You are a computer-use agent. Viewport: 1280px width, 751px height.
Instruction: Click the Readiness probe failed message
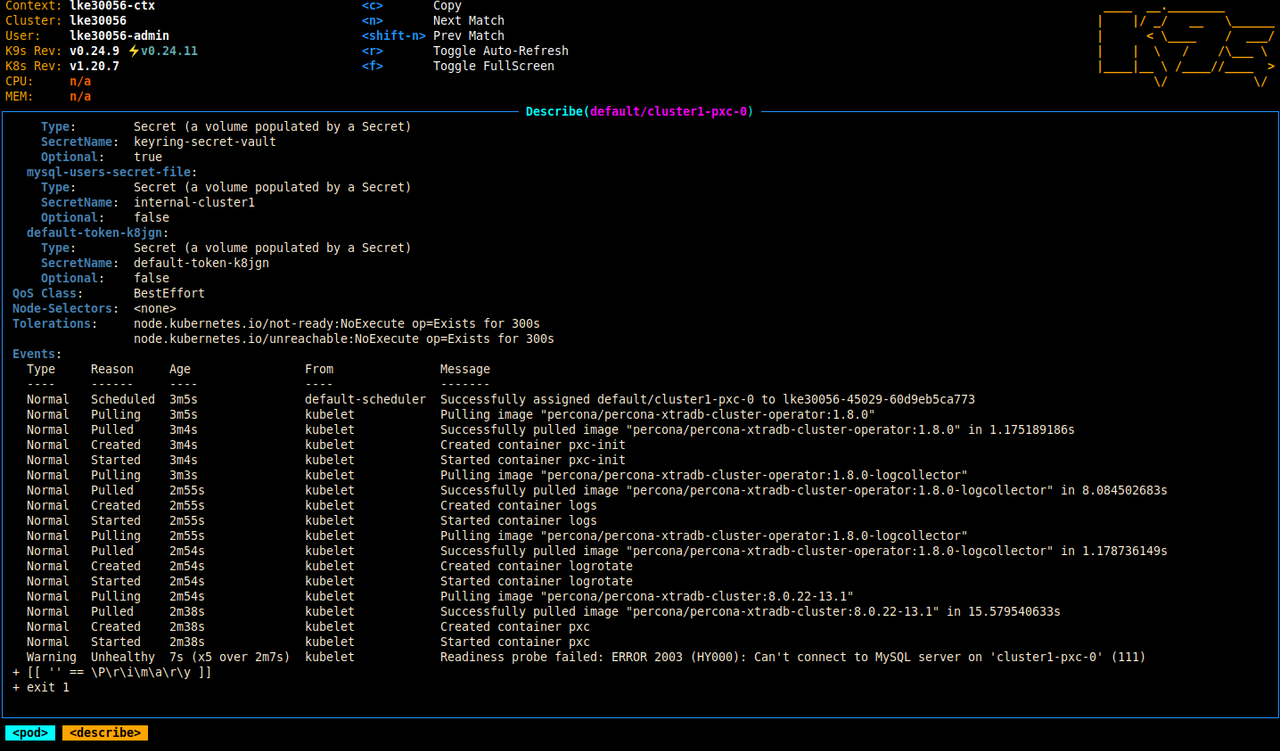click(793, 657)
